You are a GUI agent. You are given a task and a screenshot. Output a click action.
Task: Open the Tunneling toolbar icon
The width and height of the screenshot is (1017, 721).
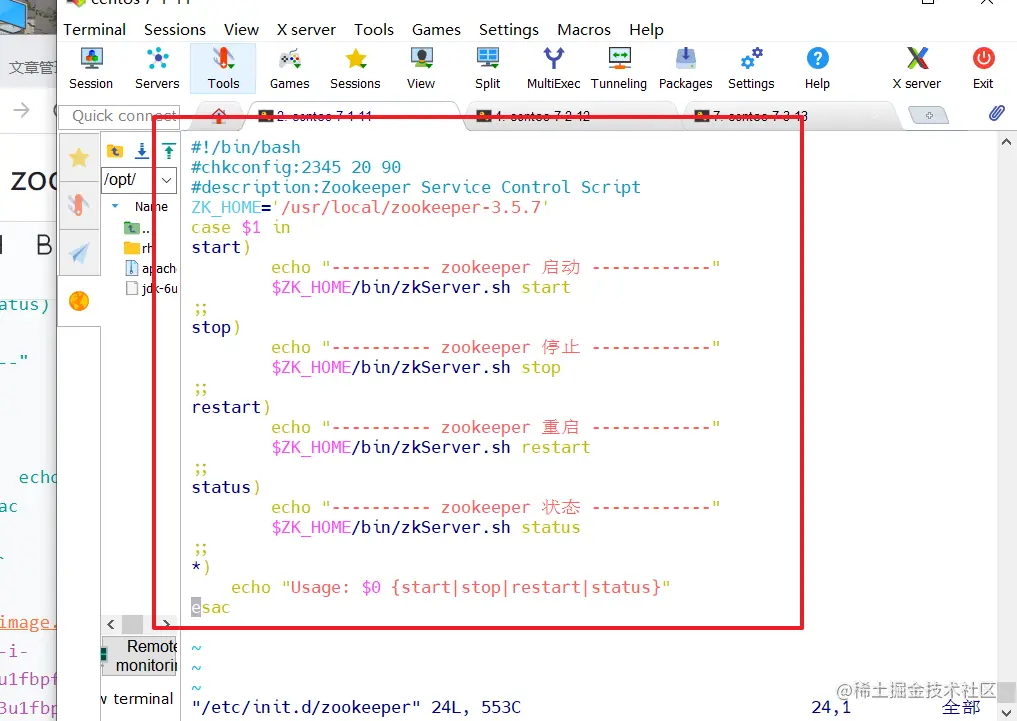[619, 69]
